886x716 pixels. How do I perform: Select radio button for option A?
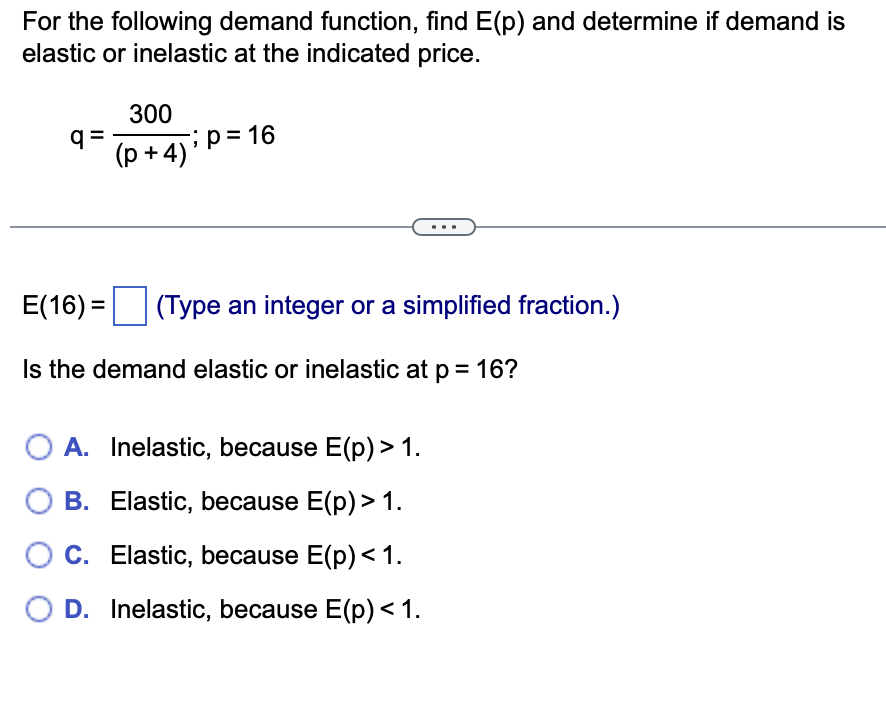pyautogui.click(x=40, y=448)
